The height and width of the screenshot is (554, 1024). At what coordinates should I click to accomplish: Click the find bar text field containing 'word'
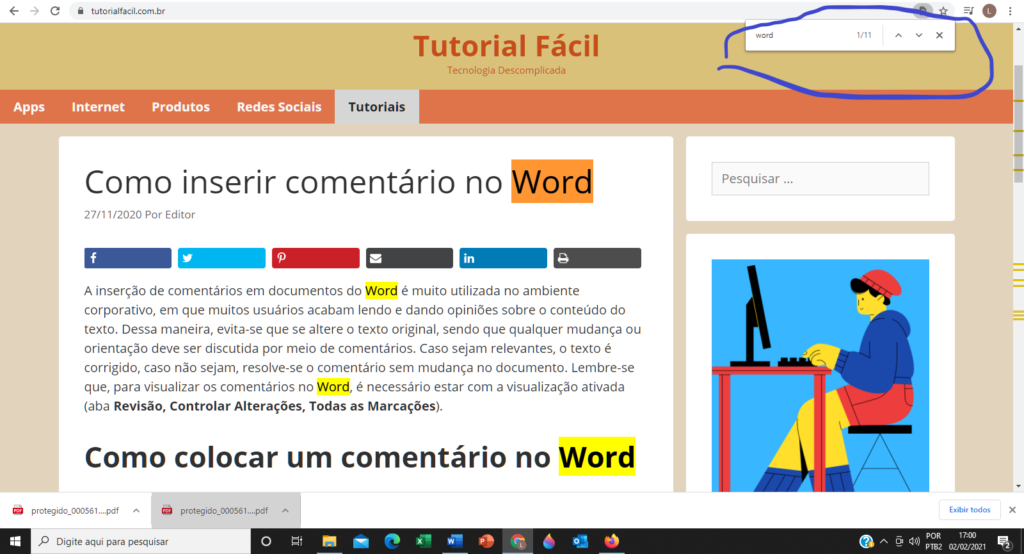click(802, 35)
